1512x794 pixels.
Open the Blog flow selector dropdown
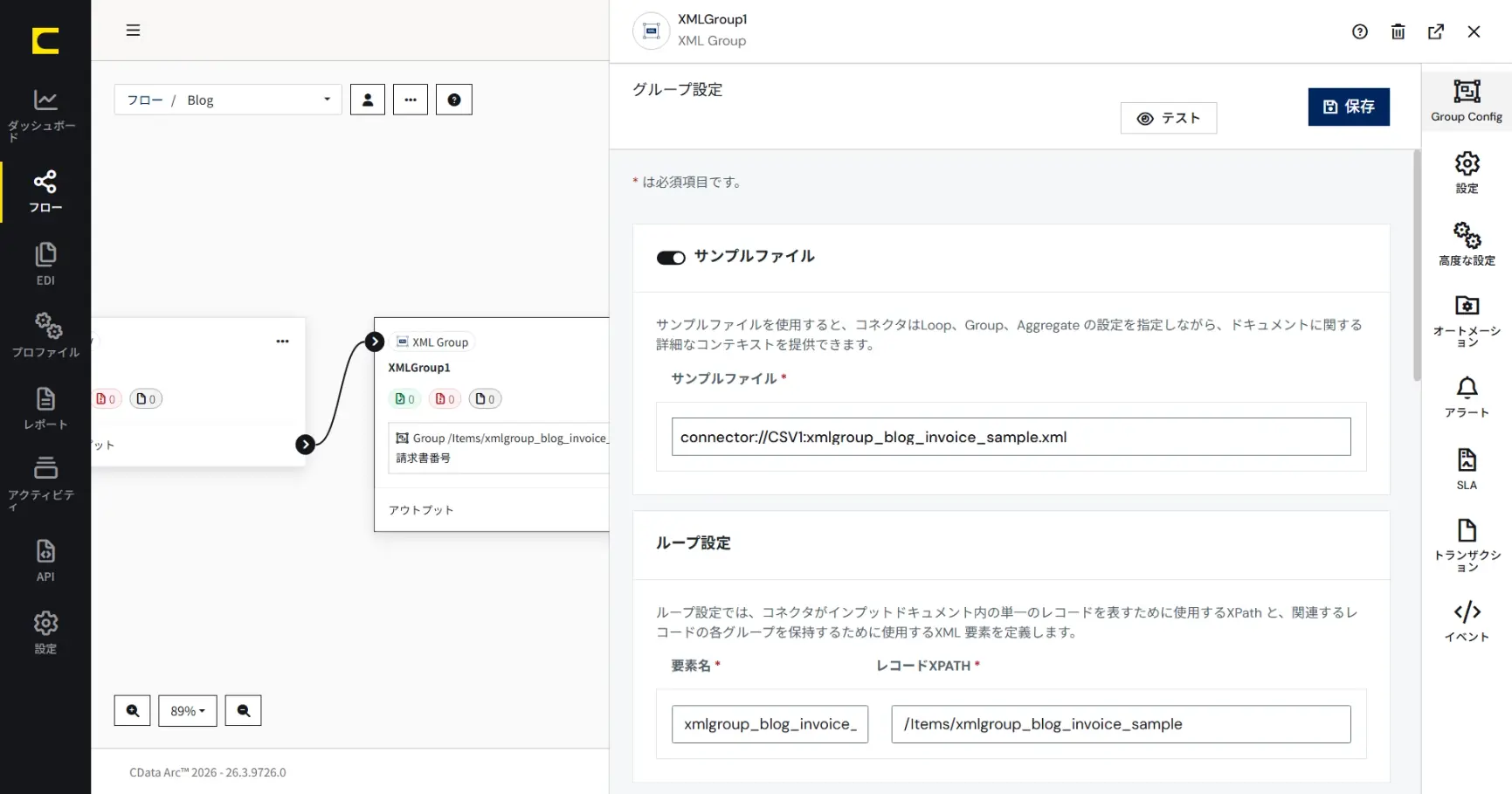tap(228, 100)
